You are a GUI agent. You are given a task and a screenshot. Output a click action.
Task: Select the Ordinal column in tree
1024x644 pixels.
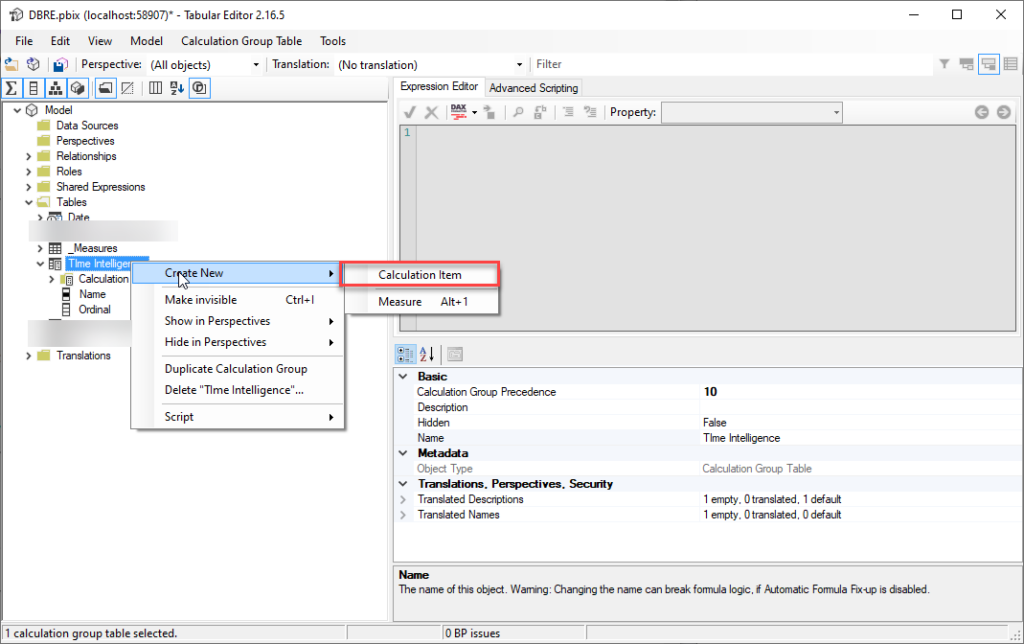point(95,310)
